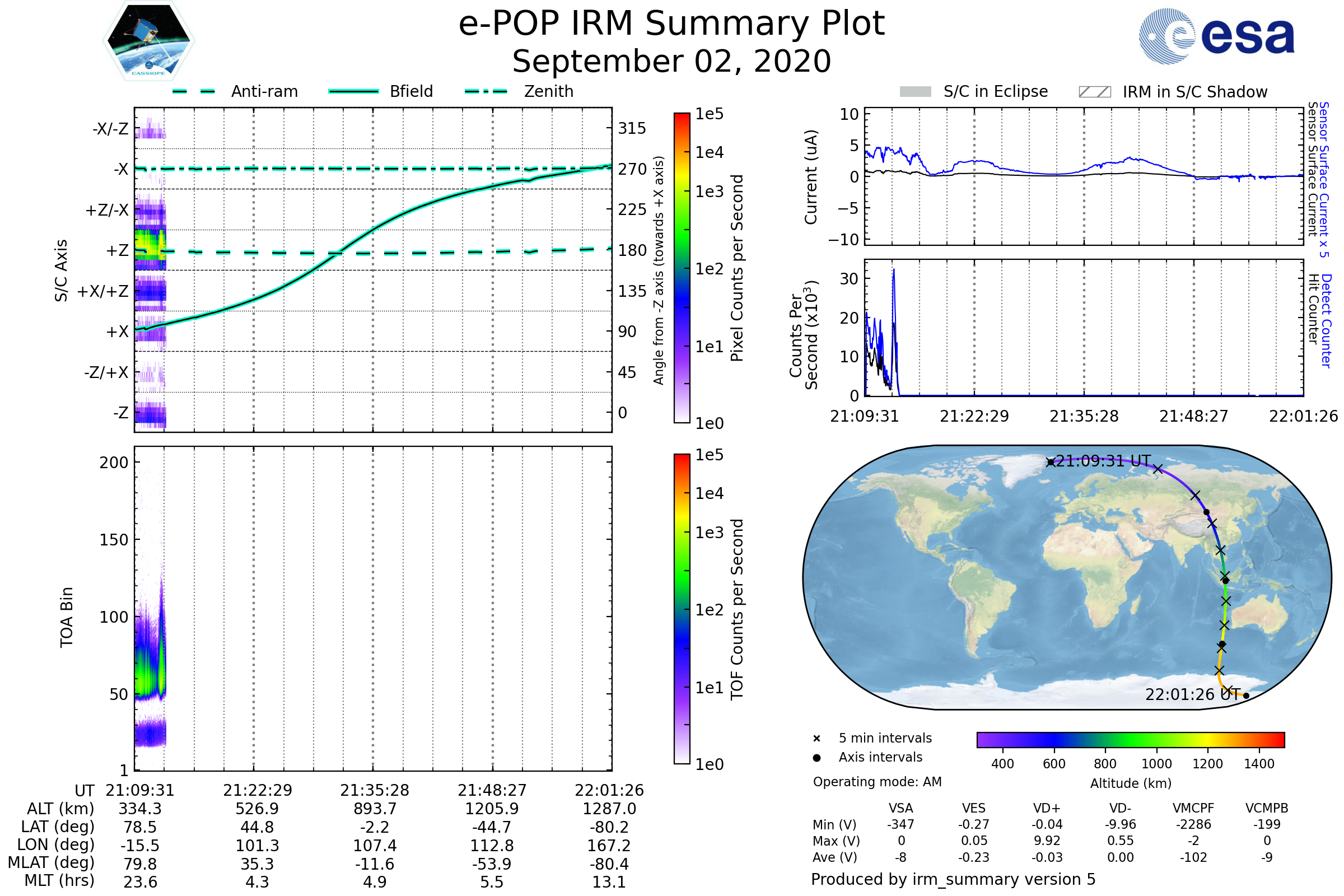Click the Detect Counter blue axis label
The width and height of the screenshot is (1344, 896).
1326,320
